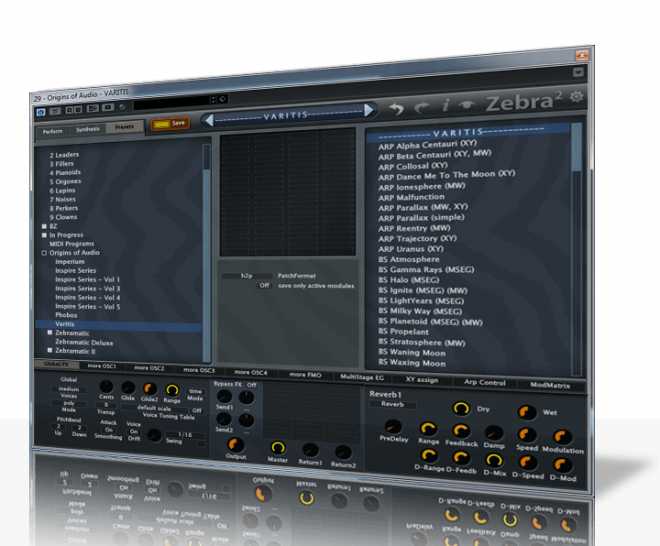Click the D-Mix knob
Viewport: 660px width, 546px height.
[x=493, y=460]
